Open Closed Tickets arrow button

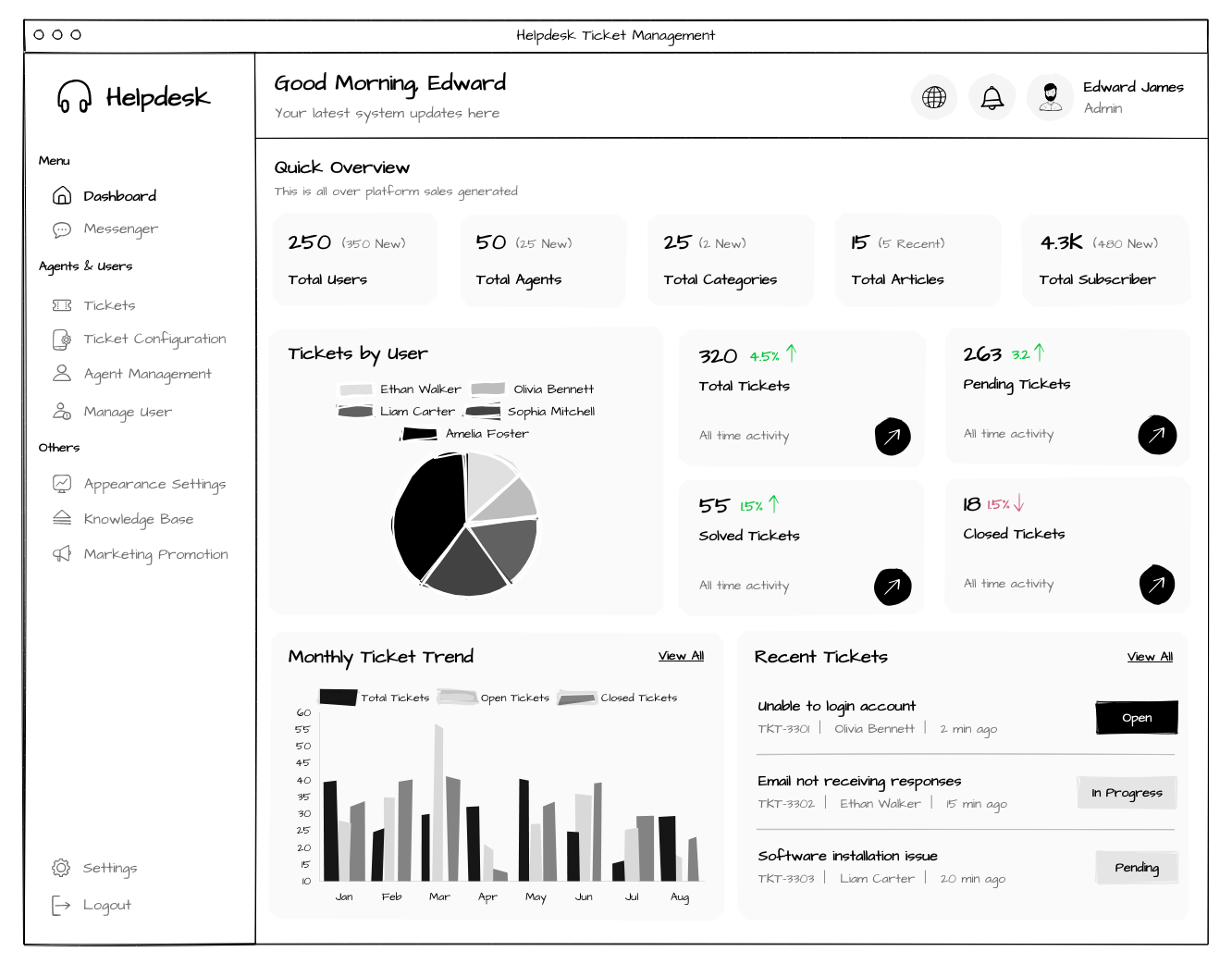point(1157,585)
